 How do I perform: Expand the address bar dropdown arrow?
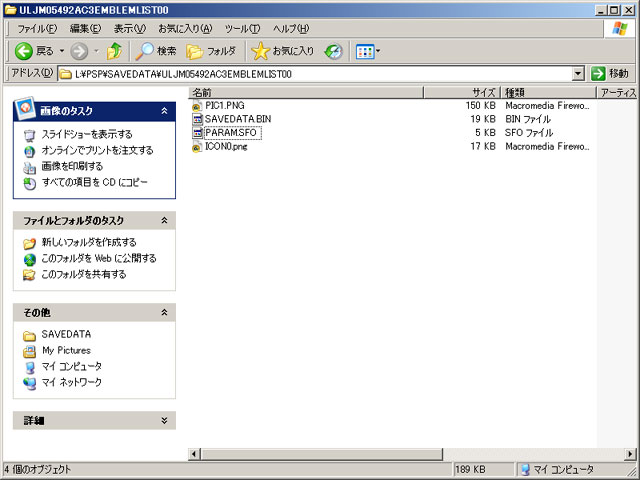point(578,74)
